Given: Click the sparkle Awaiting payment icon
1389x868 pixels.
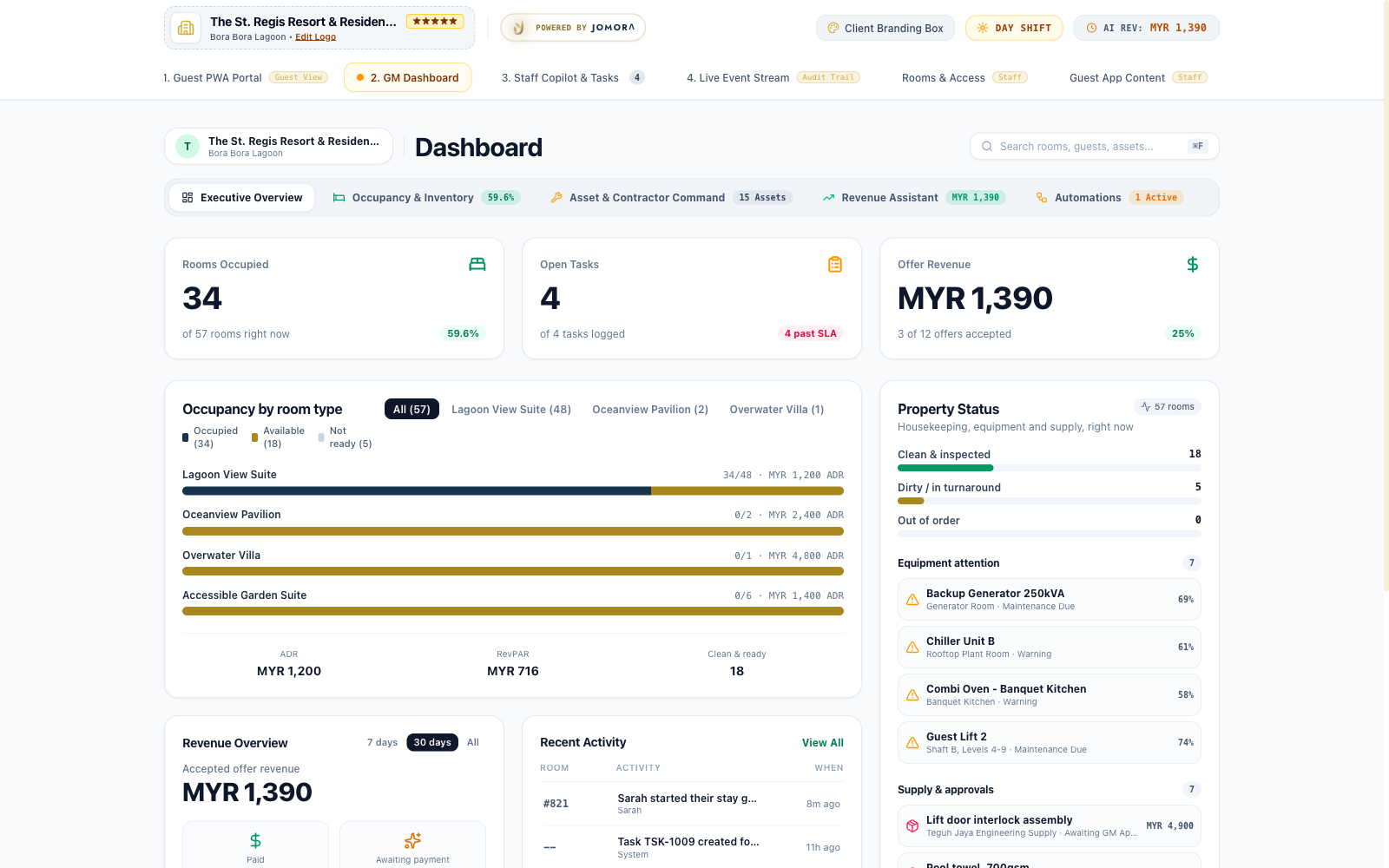Looking at the screenshot, I should (412, 840).
